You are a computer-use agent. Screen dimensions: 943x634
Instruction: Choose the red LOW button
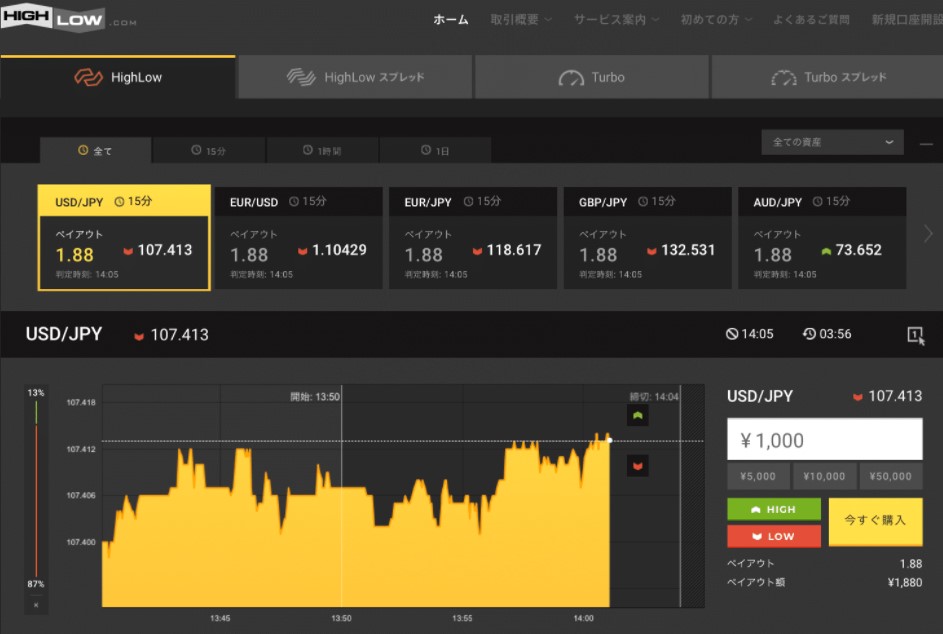(774, 536)
